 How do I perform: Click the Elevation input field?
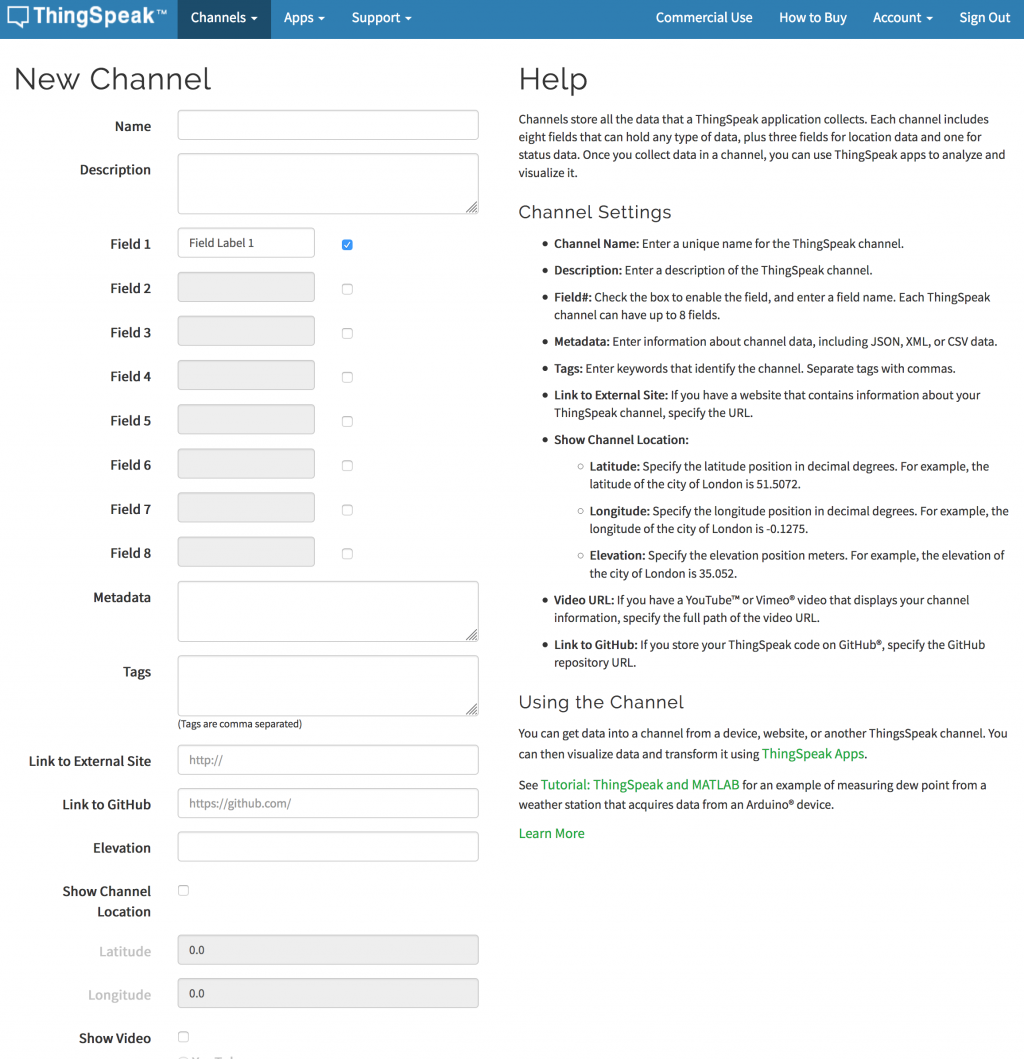tap(328, 846)
